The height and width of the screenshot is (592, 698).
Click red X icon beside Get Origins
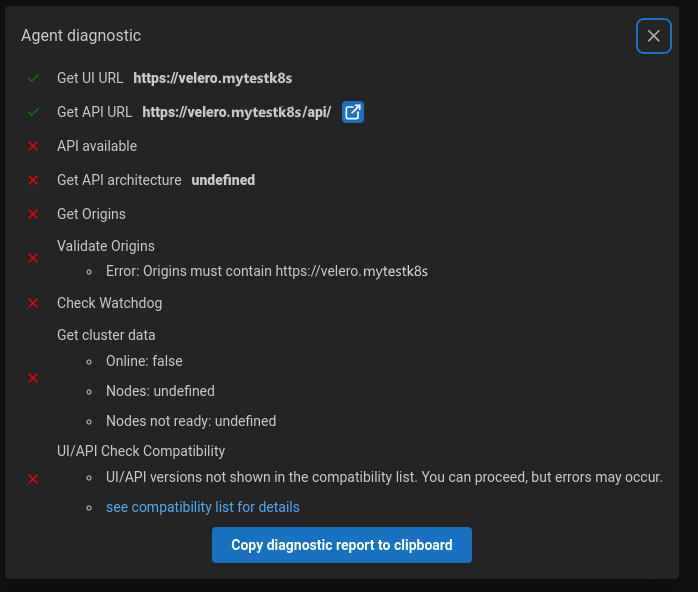tap(33, 214)
